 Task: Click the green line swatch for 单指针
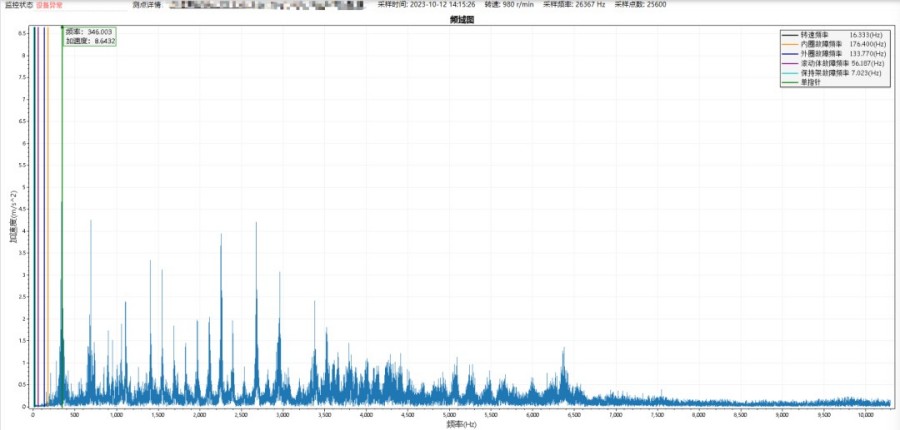click(790, 83)
